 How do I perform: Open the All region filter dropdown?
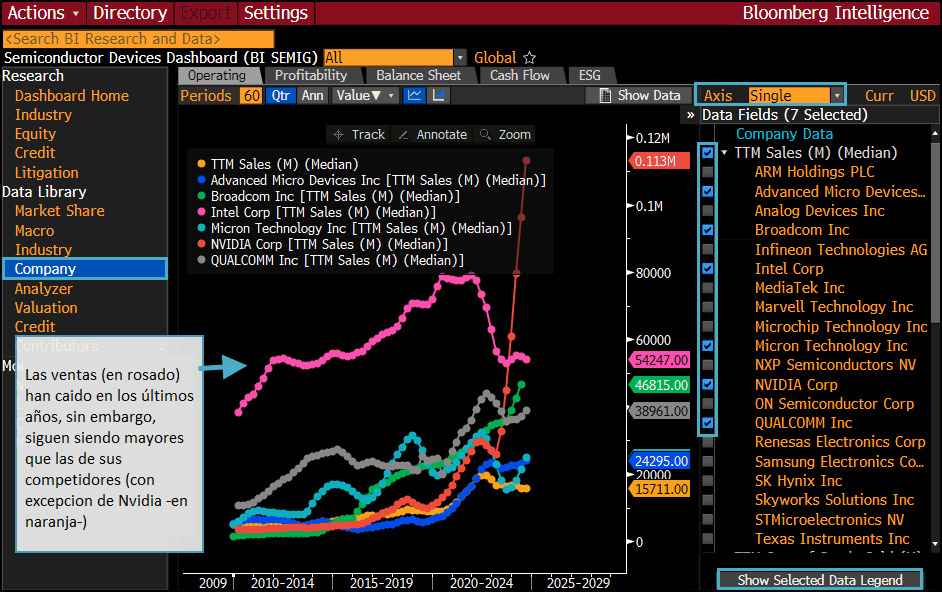click(395, 58)
